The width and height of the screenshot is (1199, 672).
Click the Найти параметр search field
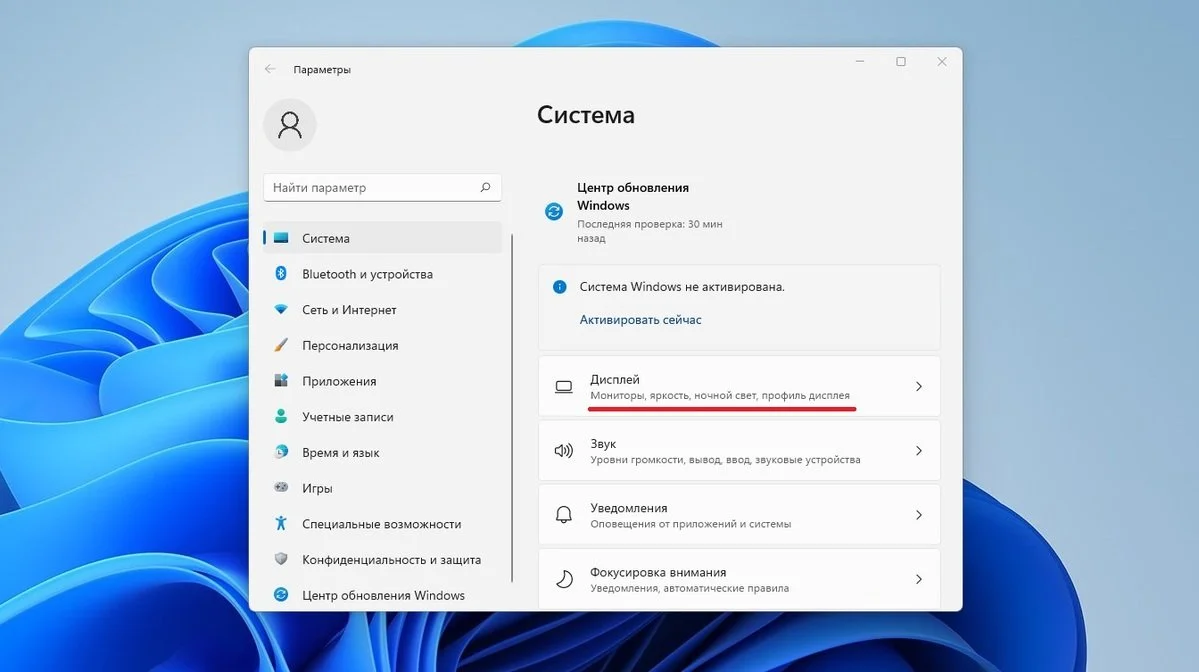382,187
